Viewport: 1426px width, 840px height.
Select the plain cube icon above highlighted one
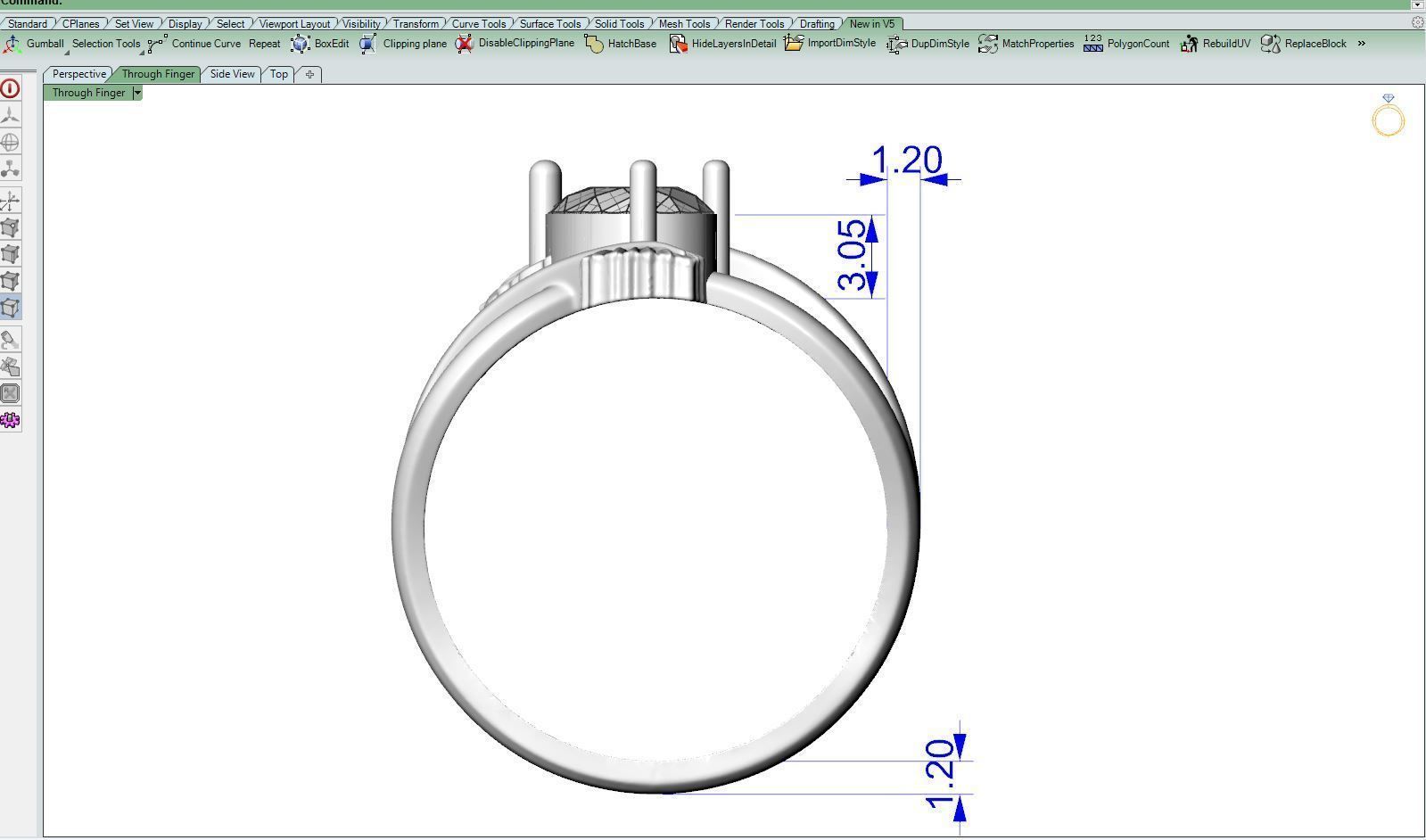click(11, 281)
